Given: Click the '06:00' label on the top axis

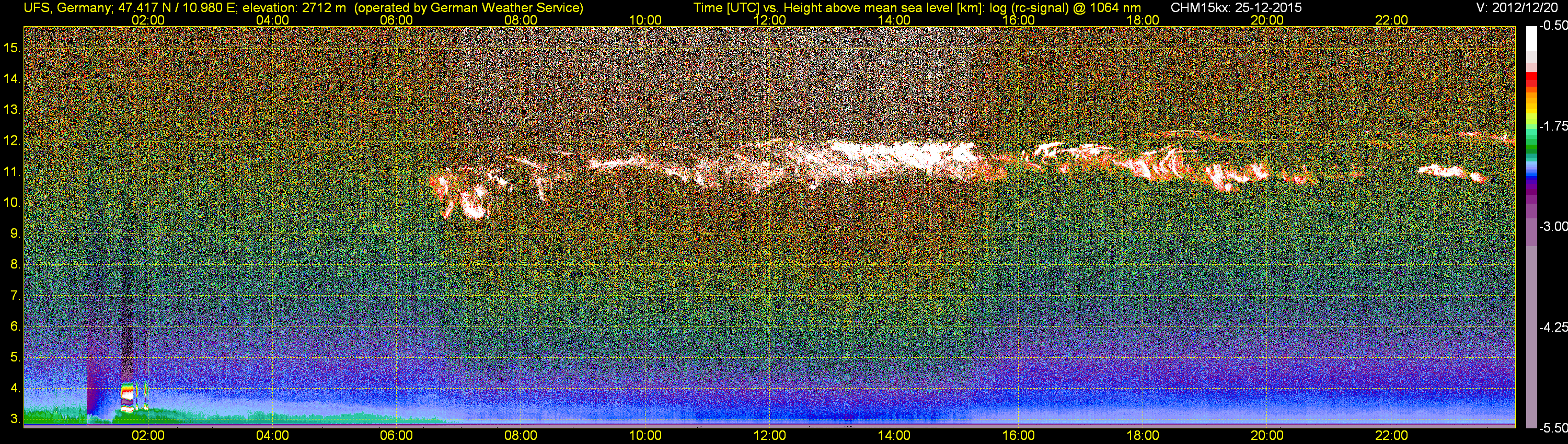Looking at the screenshot, I should (x=396, y=20).
